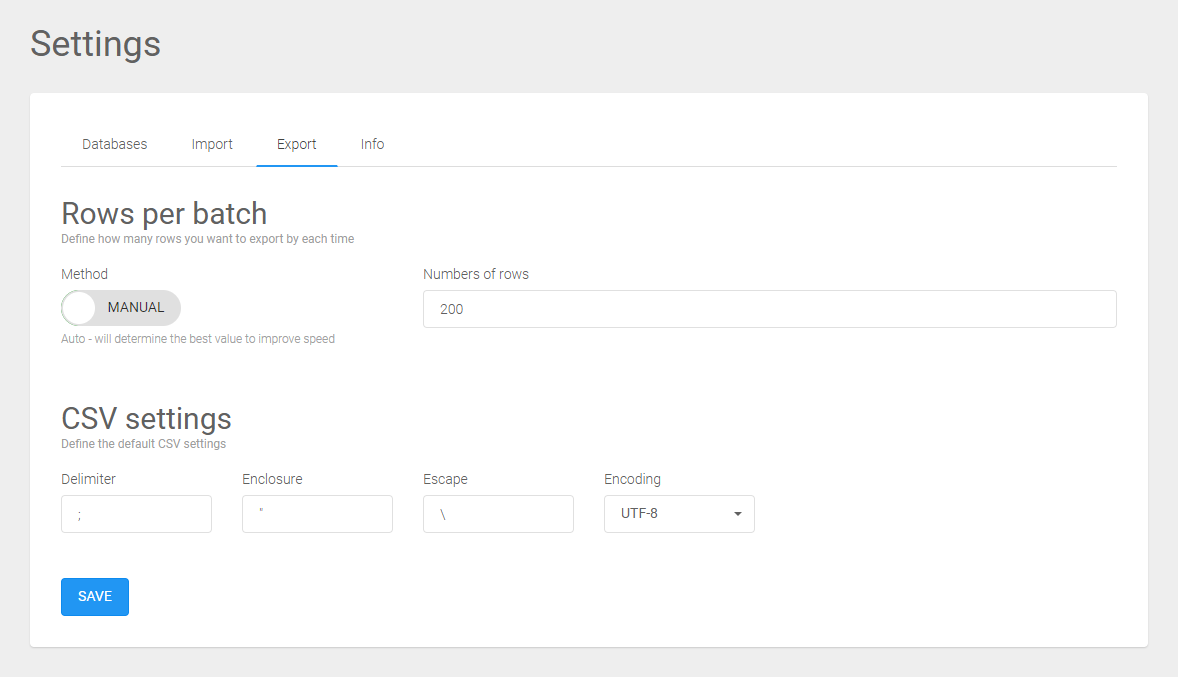Click the Encoding label
This screenshot has width=1178, height=677.
click(633, 479)
